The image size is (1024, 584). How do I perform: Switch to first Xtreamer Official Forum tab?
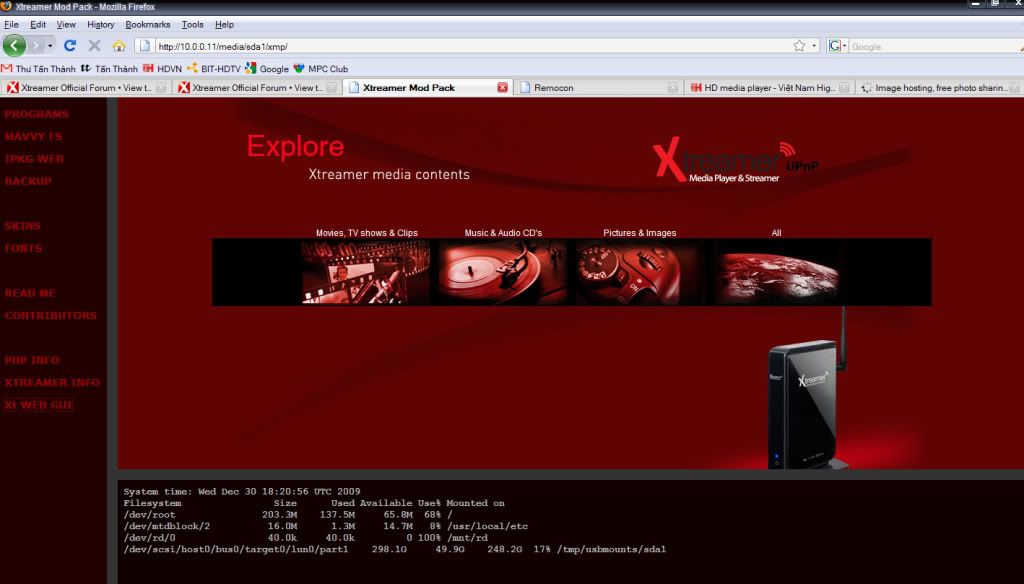[86, 88]
